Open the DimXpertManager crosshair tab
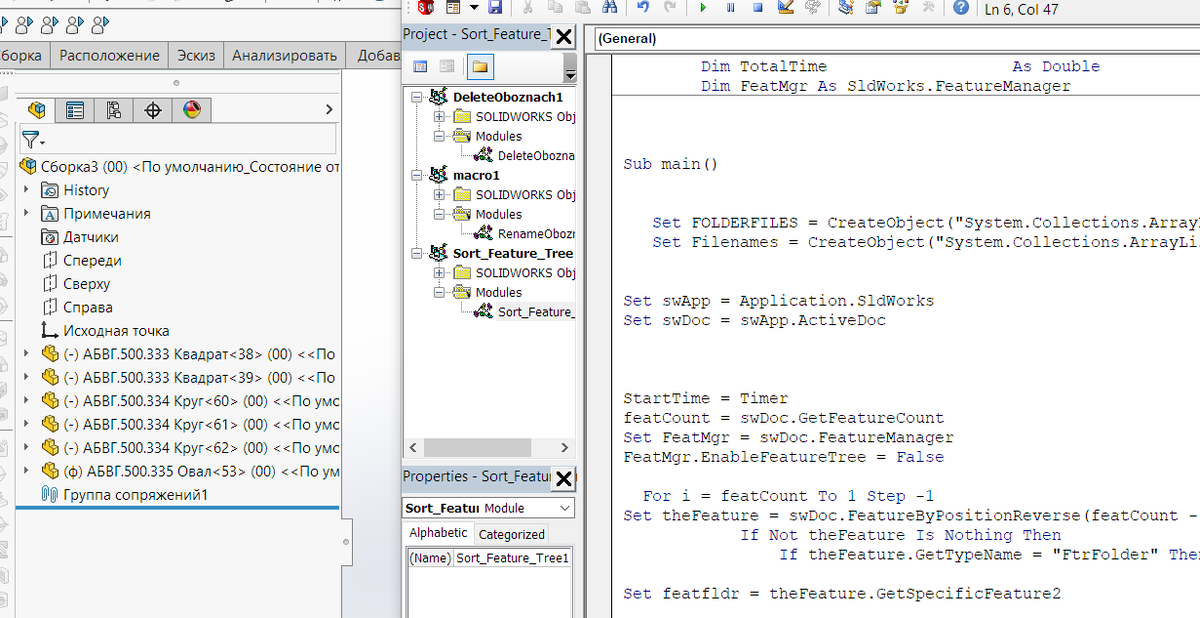Screen dimensions: 1200x618 click(152, 110)
